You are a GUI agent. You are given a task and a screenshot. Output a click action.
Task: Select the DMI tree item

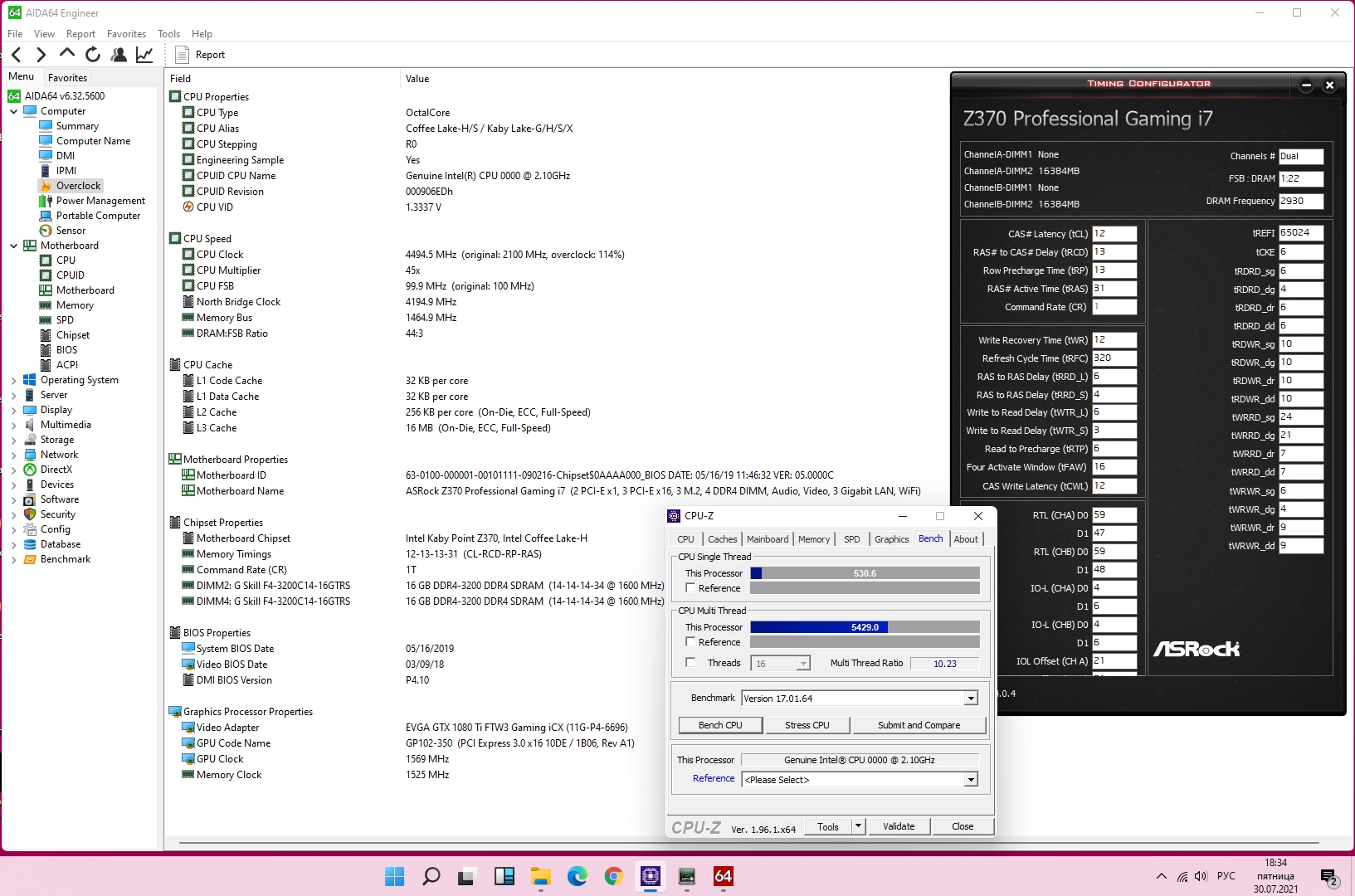click(x=66, y=156)
